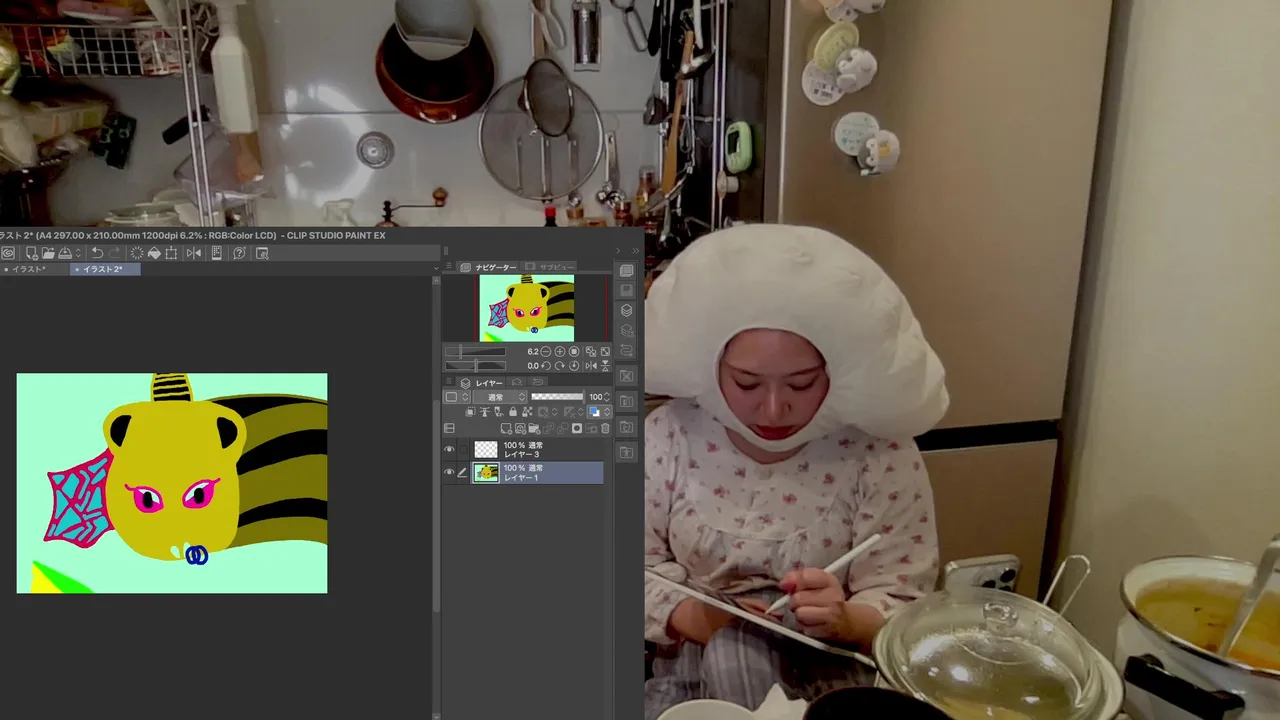
Task: Open CLIP STUDIO support question icon
Action: click(239, 253)
